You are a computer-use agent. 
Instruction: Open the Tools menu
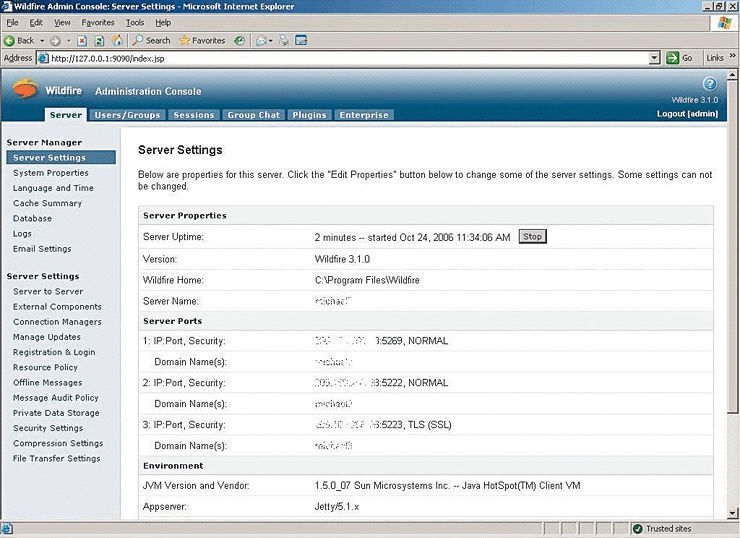pyautogui.click(x=135, y=22)
